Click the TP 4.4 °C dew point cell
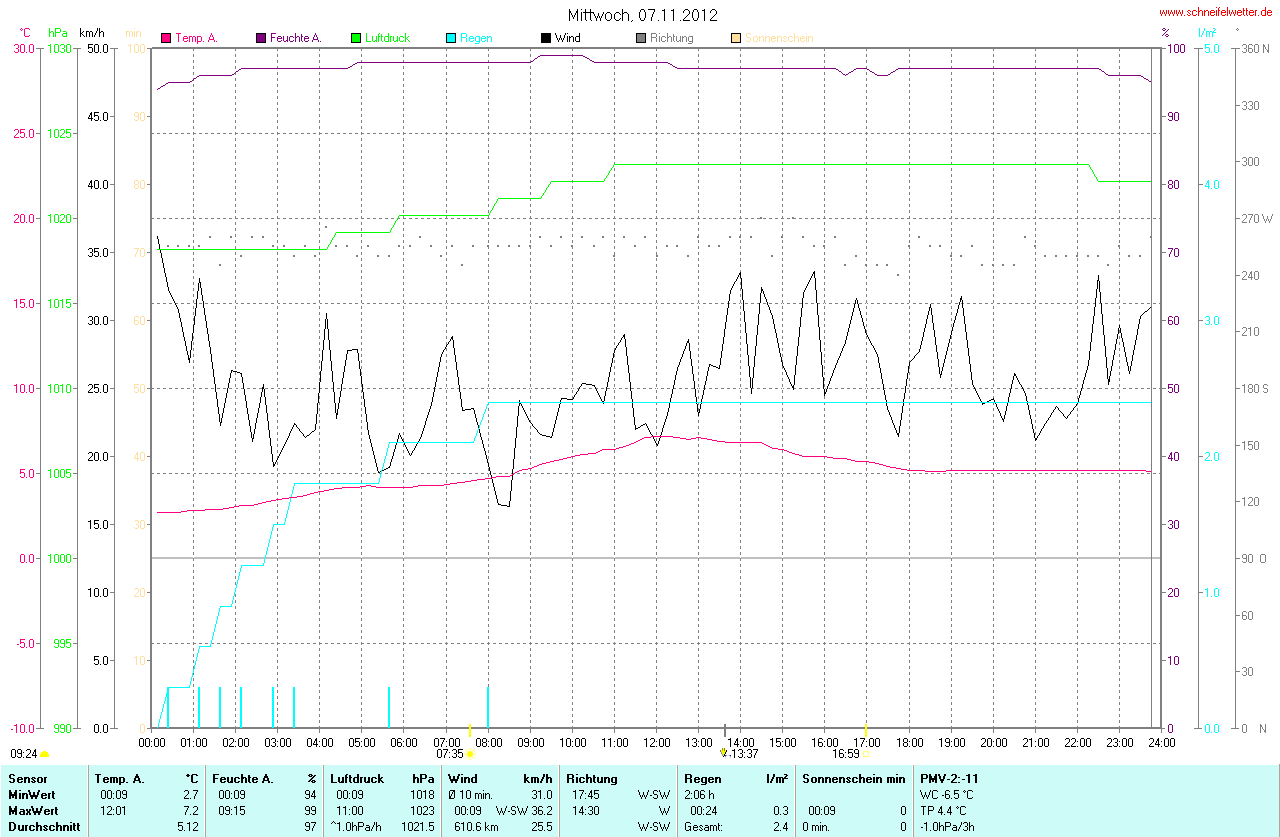The height and width of the screenshot is (837, 1280). point(943,810)
